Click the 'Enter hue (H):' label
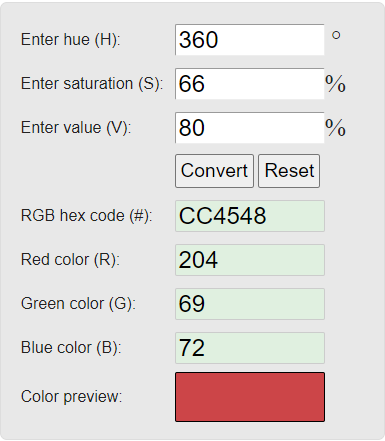Image resolution: width=385 pixels, height=441 pixels. click(x=70, y=40)
